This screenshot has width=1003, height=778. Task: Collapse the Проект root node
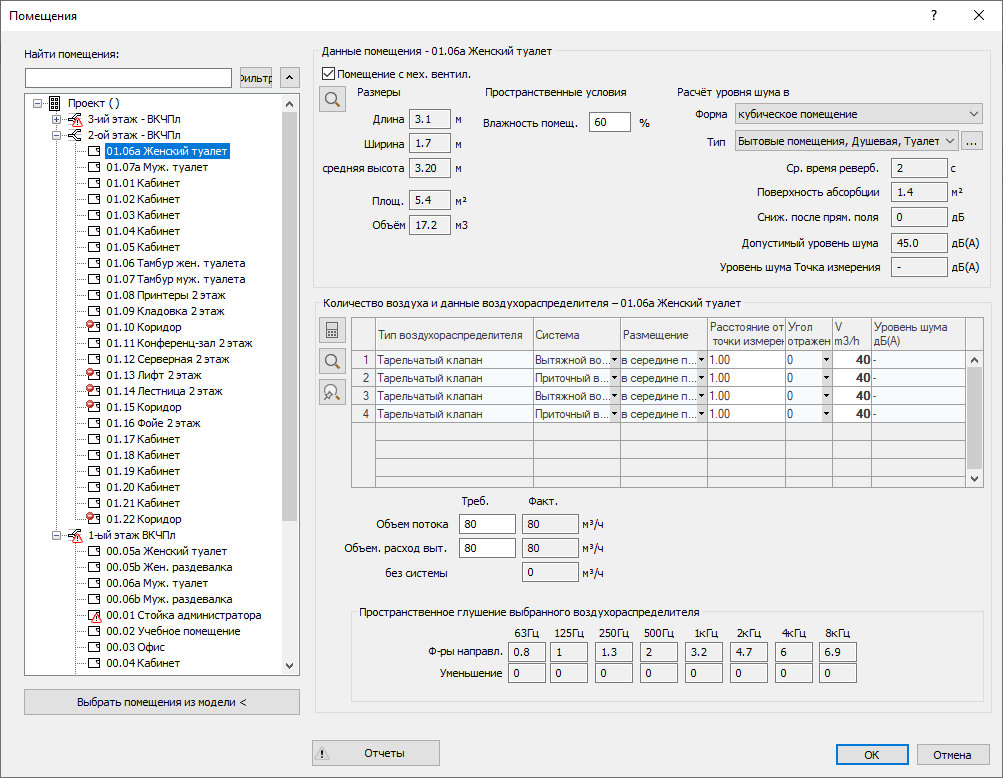tap(38, 103)
